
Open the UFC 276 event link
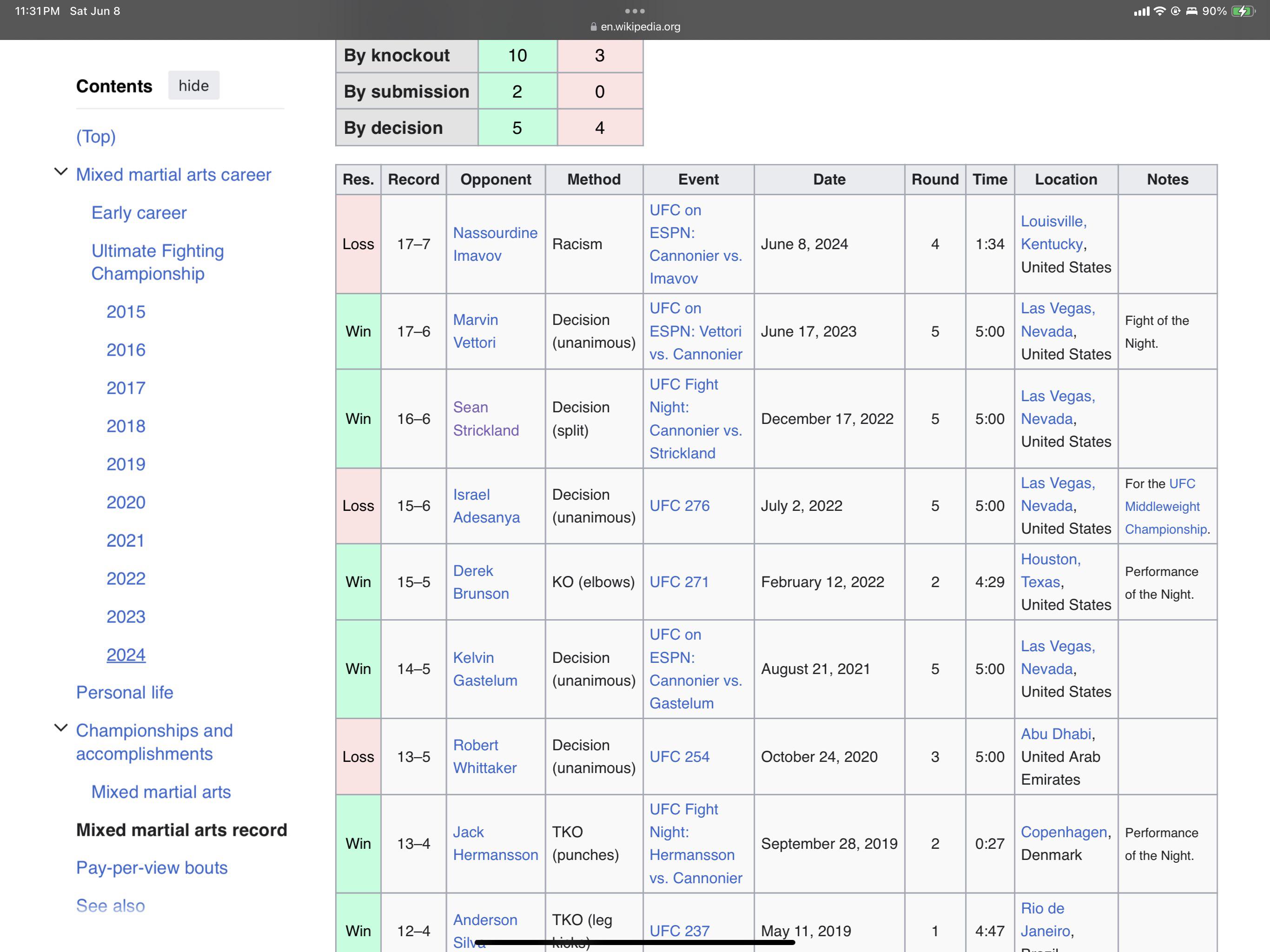coord(679,505)
